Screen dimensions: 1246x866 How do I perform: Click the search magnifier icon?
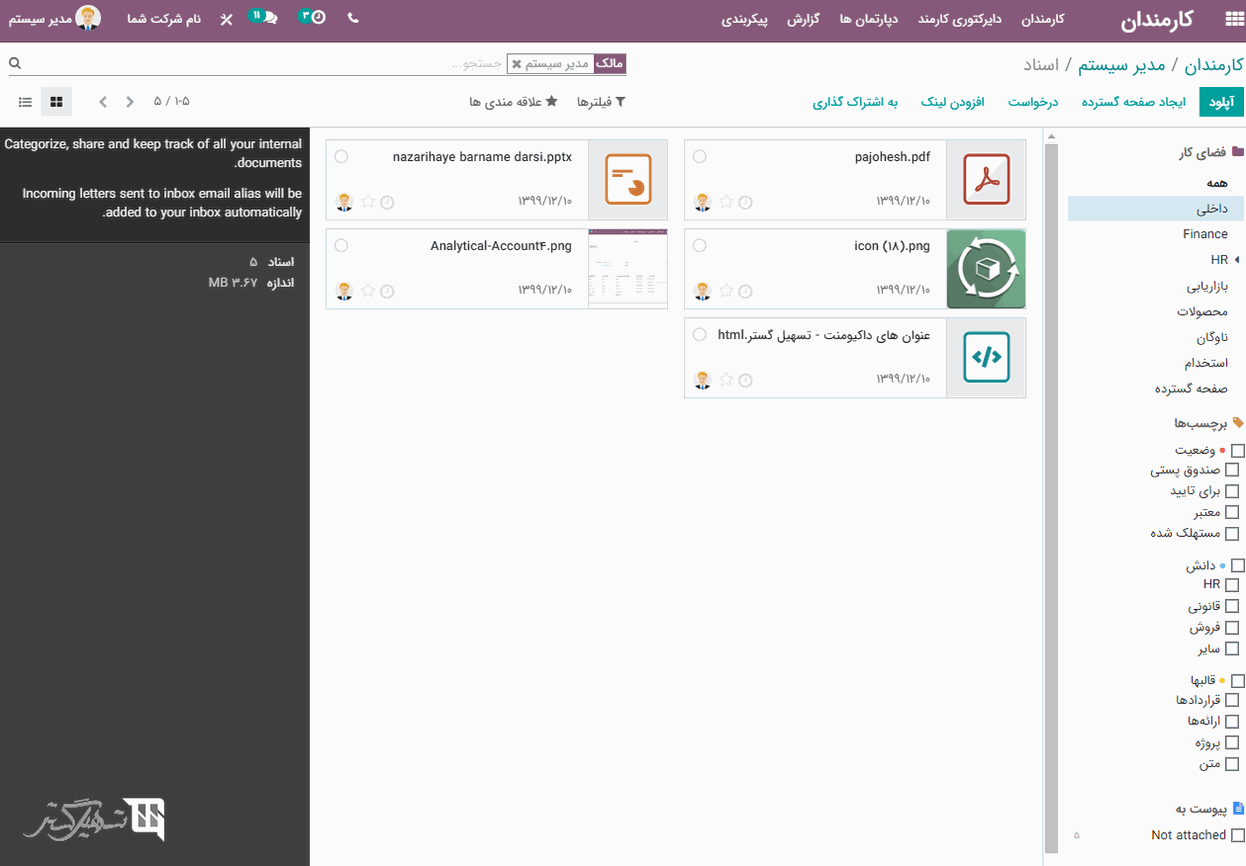pyautogui.click(x=15, y=64)
